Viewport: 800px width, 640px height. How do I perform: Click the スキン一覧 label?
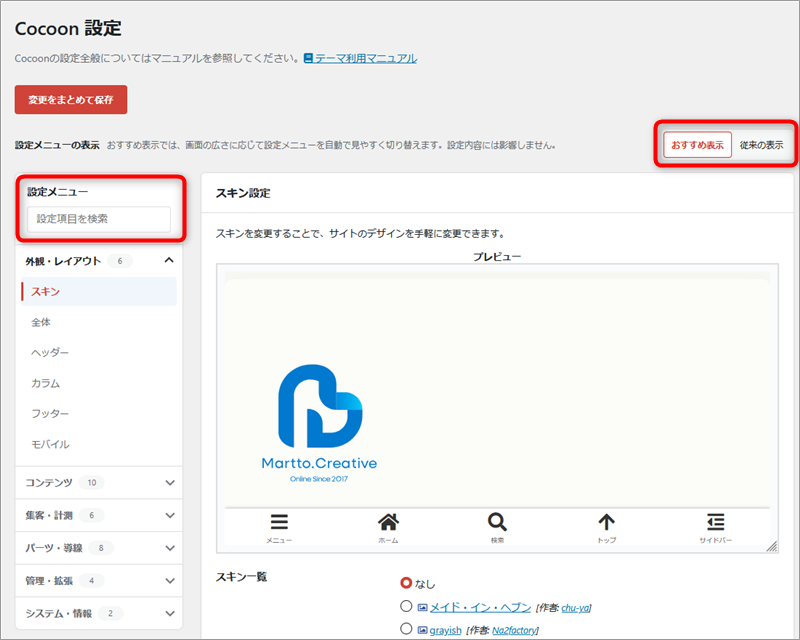tap(241, 577)
